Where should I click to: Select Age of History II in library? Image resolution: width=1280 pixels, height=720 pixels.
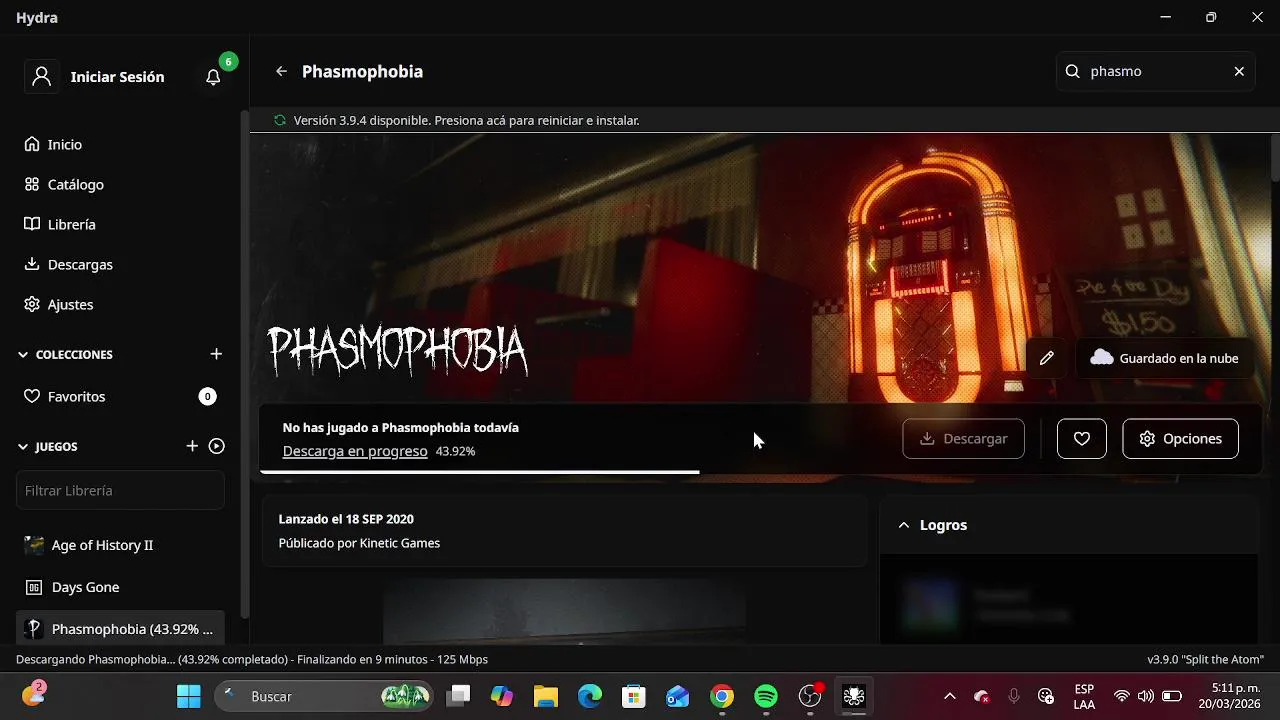[x=120, y=545]
